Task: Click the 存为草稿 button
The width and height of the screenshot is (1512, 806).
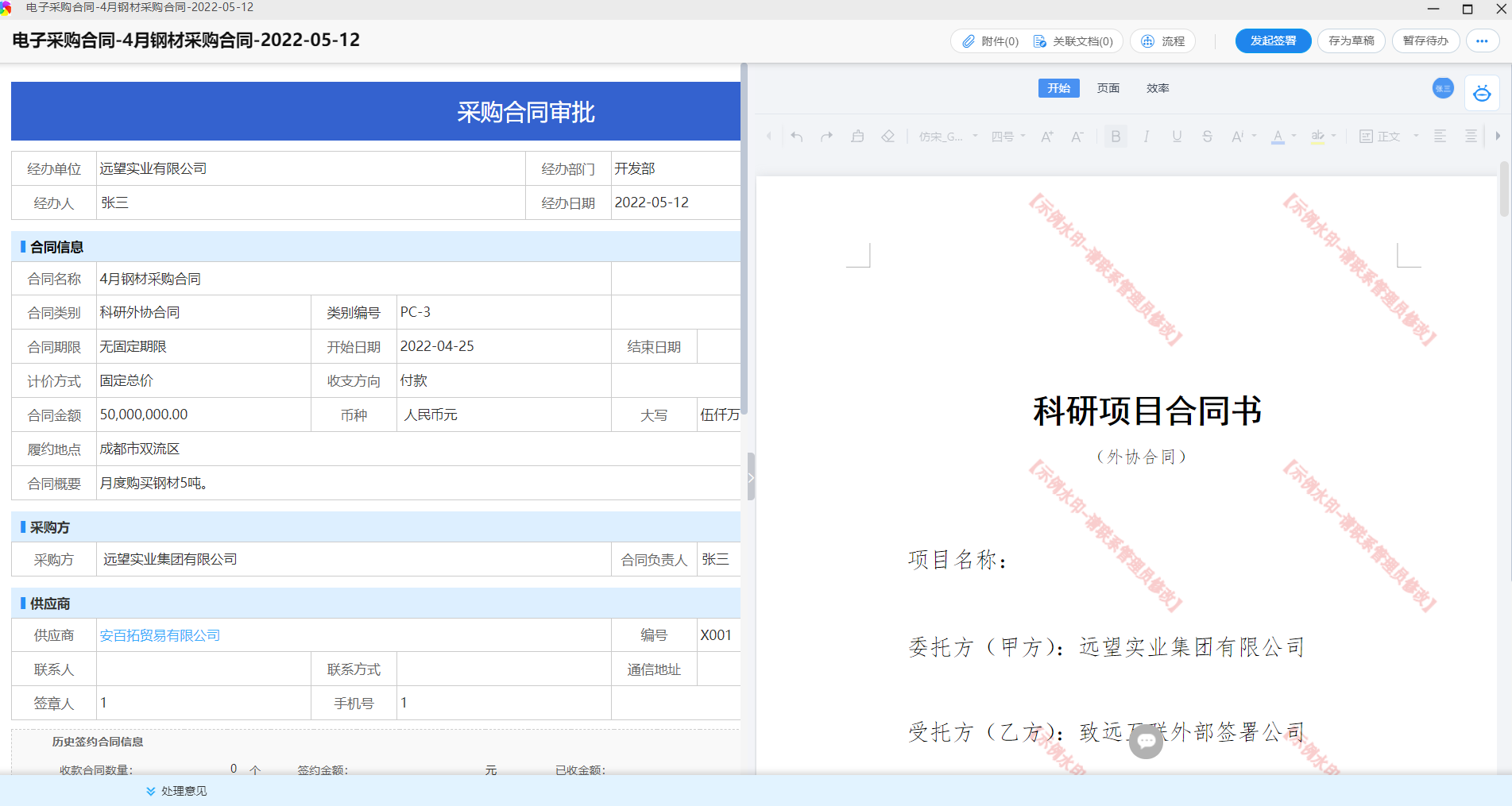Action: point(1352,40)
